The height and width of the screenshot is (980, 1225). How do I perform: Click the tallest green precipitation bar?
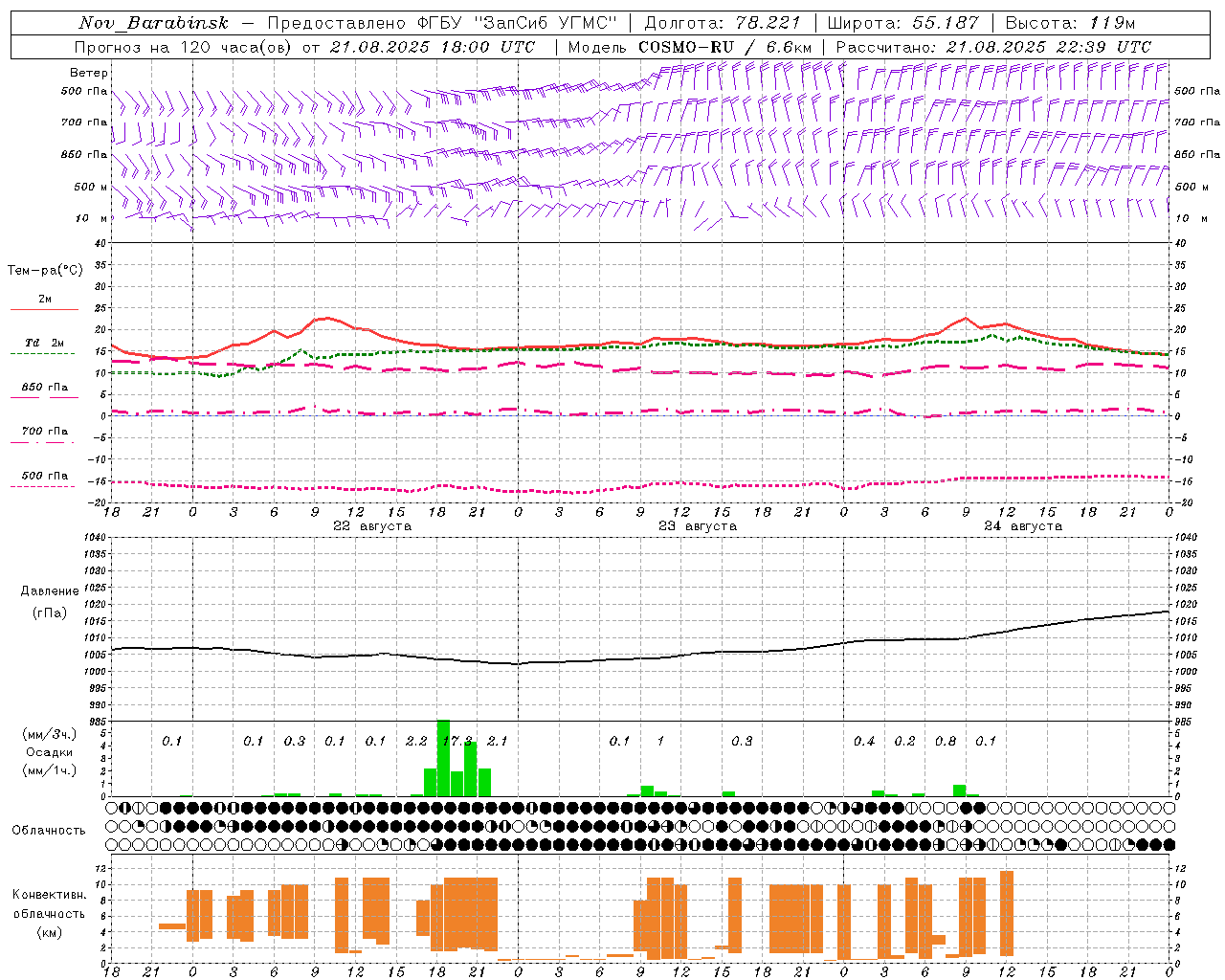(x=443, y=758)
